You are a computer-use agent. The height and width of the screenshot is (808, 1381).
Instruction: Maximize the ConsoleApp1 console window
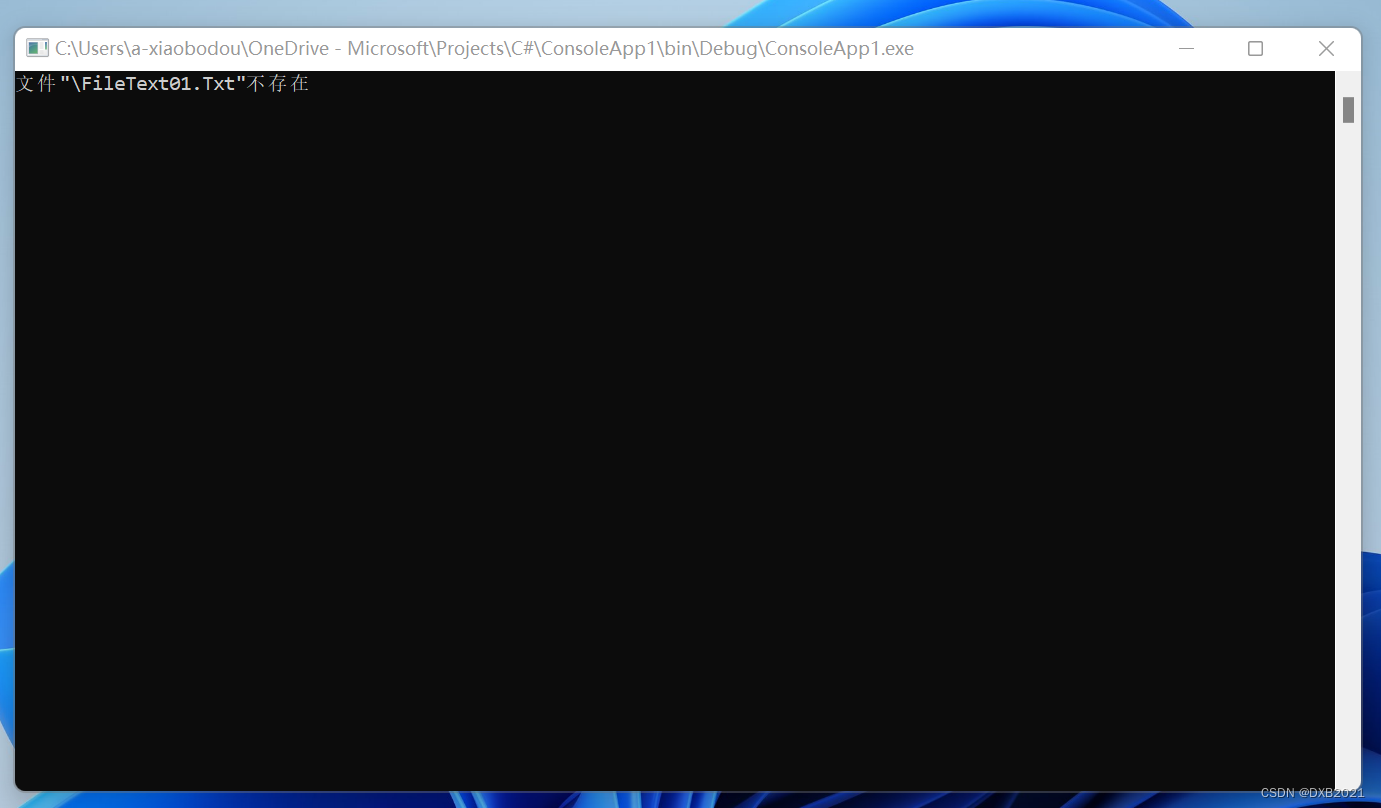pyautogui.click(x=1255, y=48)
